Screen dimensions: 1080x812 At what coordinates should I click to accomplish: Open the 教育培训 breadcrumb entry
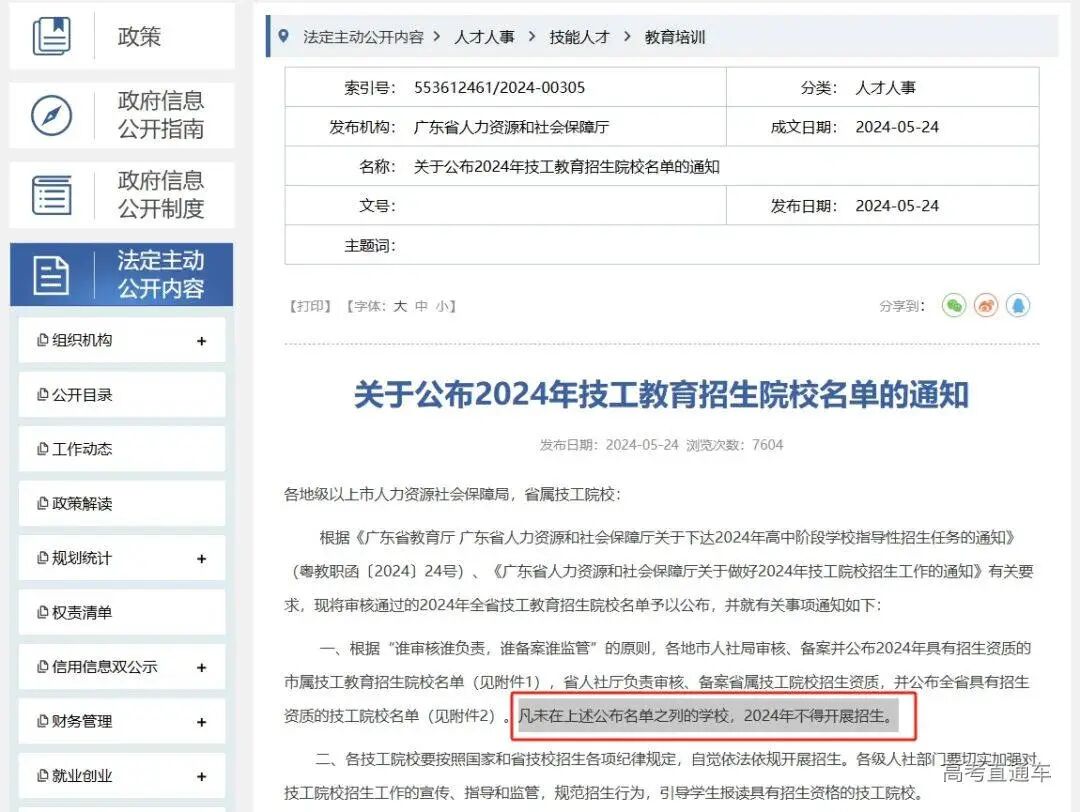[673, 37]
